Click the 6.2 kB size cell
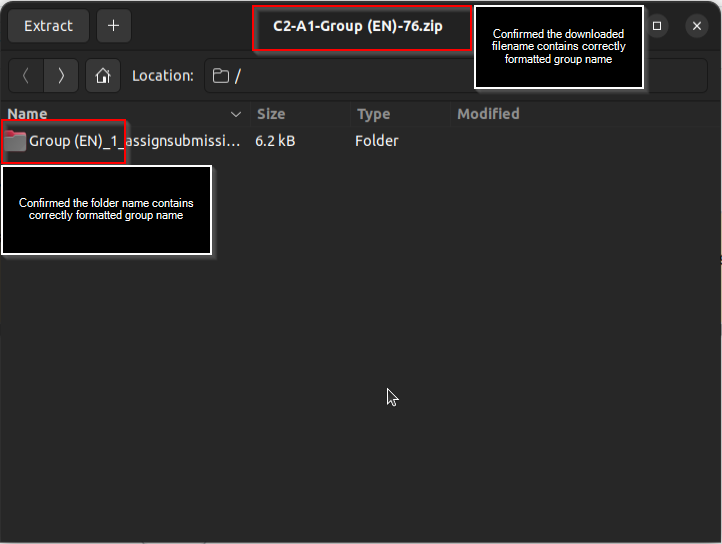Screen dimensions: 722x544 click(275, 141)
